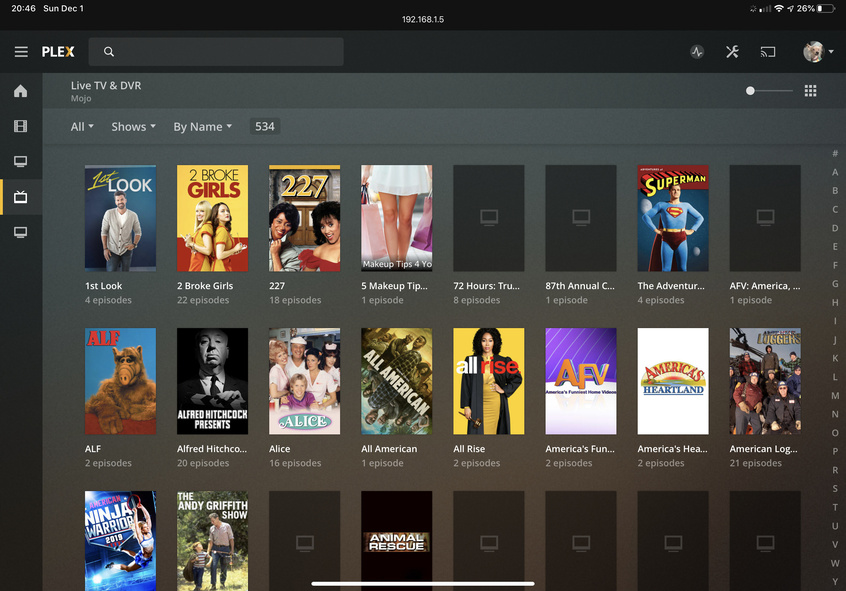The width and height of the screenshot is (846, 591).
Task: Expand the By Name sort dropdown
Action: tap(202, 127)
